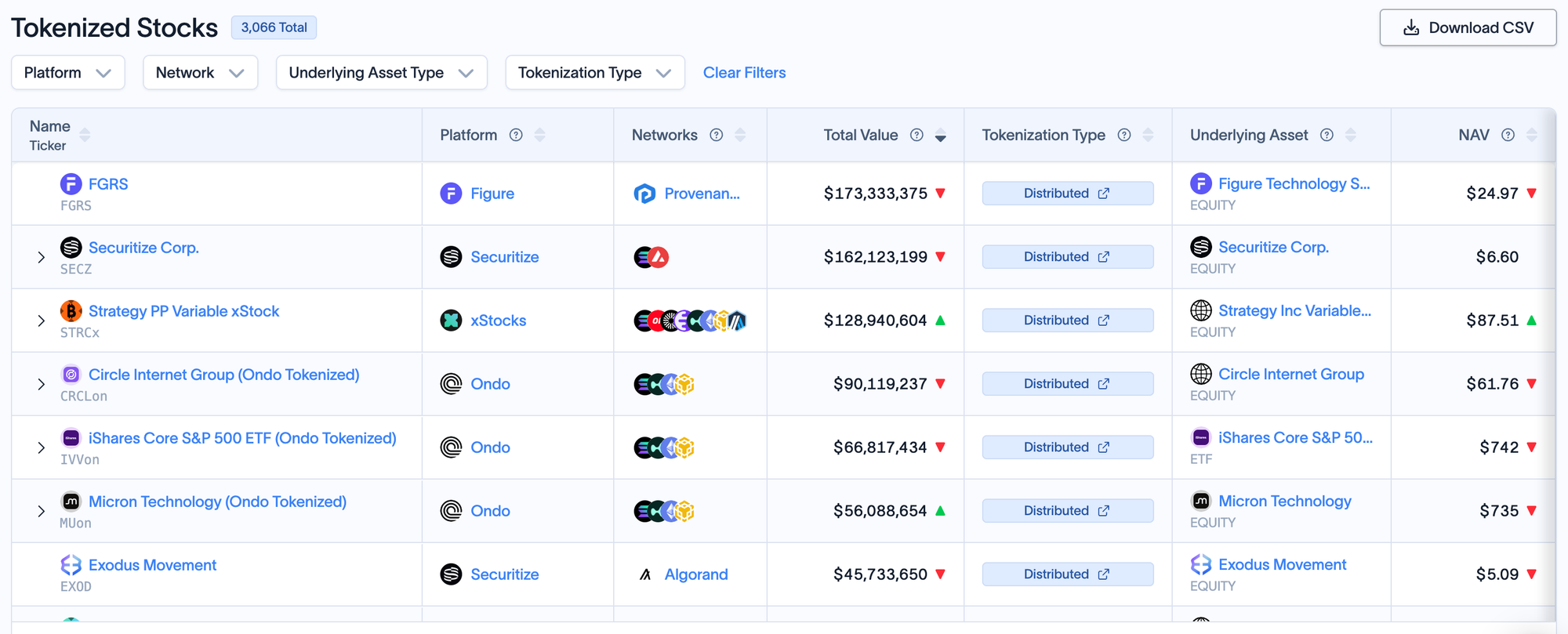1568x634 pixels.
Task: Sort by Tokenization Type using its arrows
Action: (1148, 135)
